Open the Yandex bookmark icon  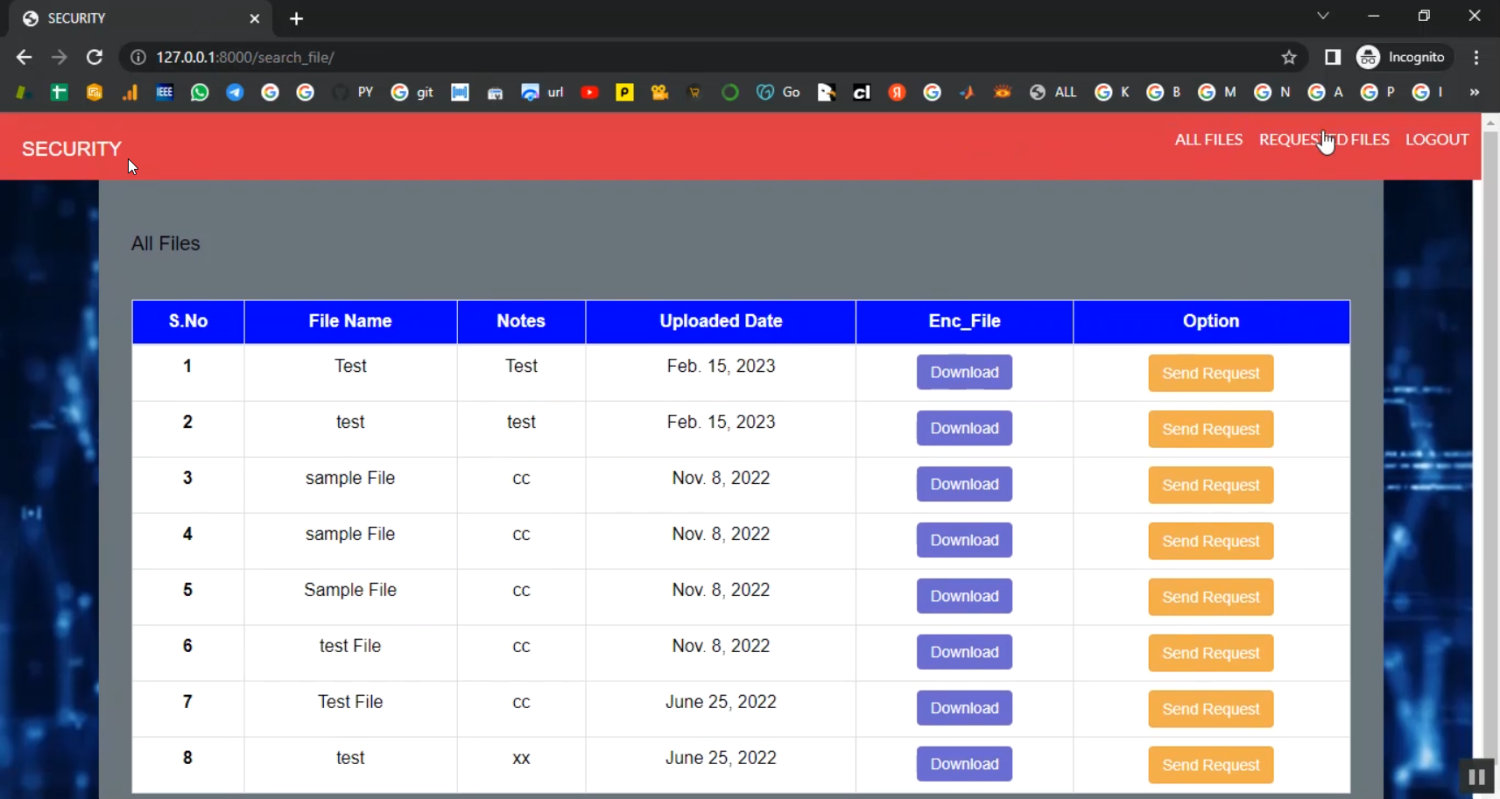[x=897, y=92]
